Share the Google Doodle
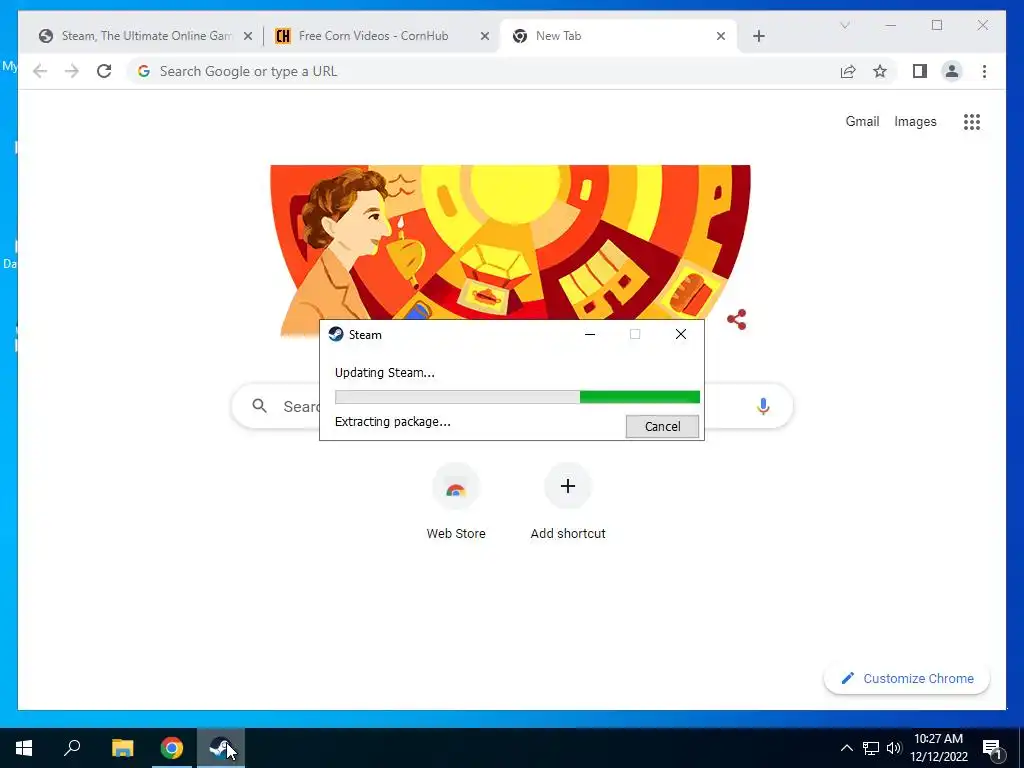This screenshot has width=1024, height=768. [x=737, y=319]
